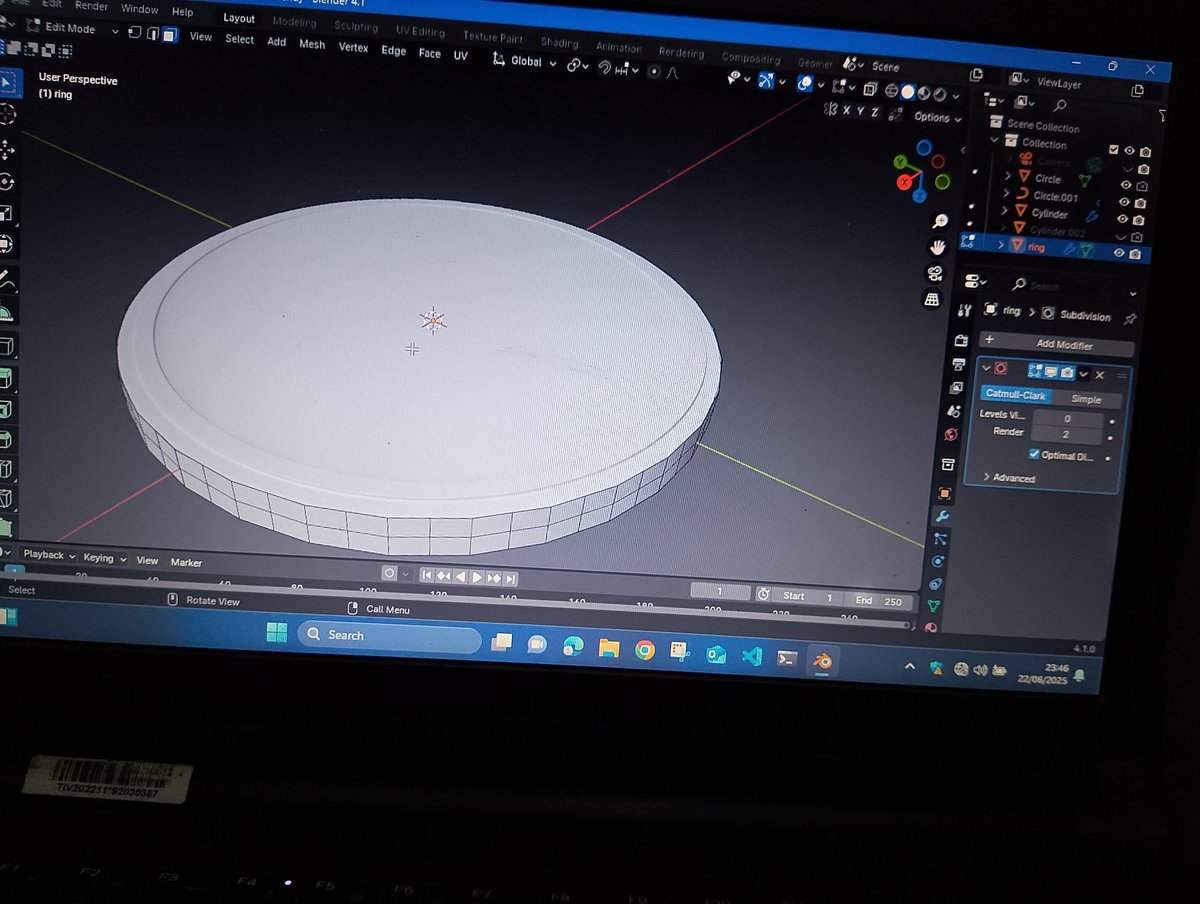Screen dimensions: 1200x904
Task: Toggle visibility of Circle.001
Action: (x=1125, y=201)
